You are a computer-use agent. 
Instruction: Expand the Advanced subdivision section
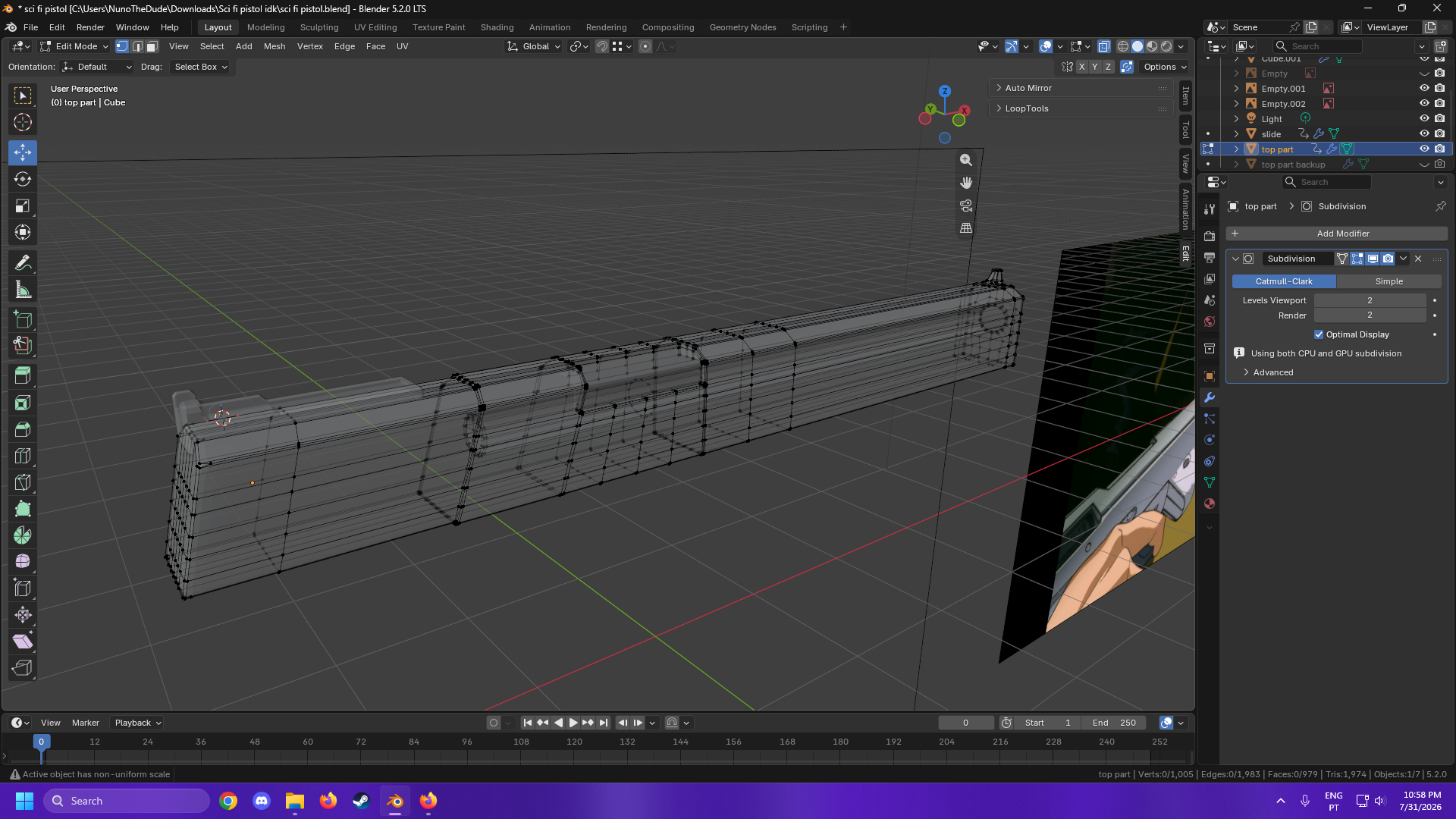point(1273,372)
